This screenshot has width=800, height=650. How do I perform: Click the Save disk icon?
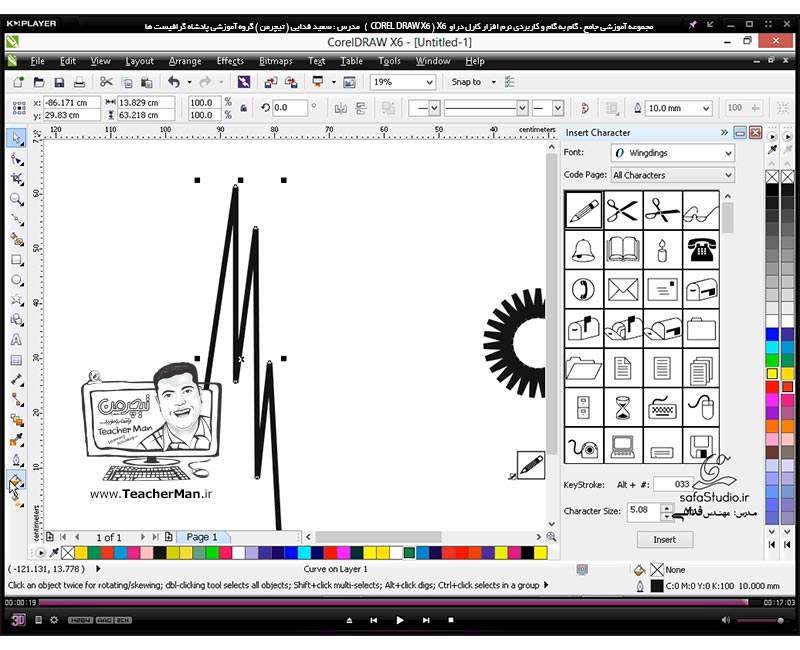(59, 82)
